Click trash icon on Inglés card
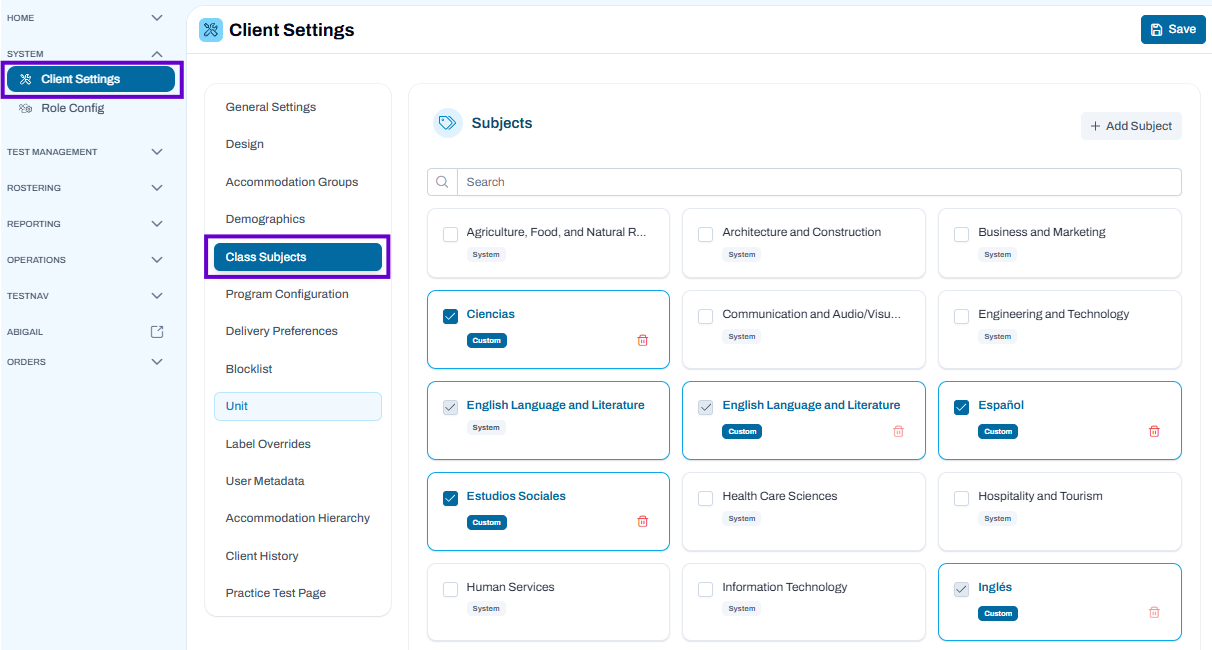The height and width of the screenshot is (650, 1212). point(1154,613)
